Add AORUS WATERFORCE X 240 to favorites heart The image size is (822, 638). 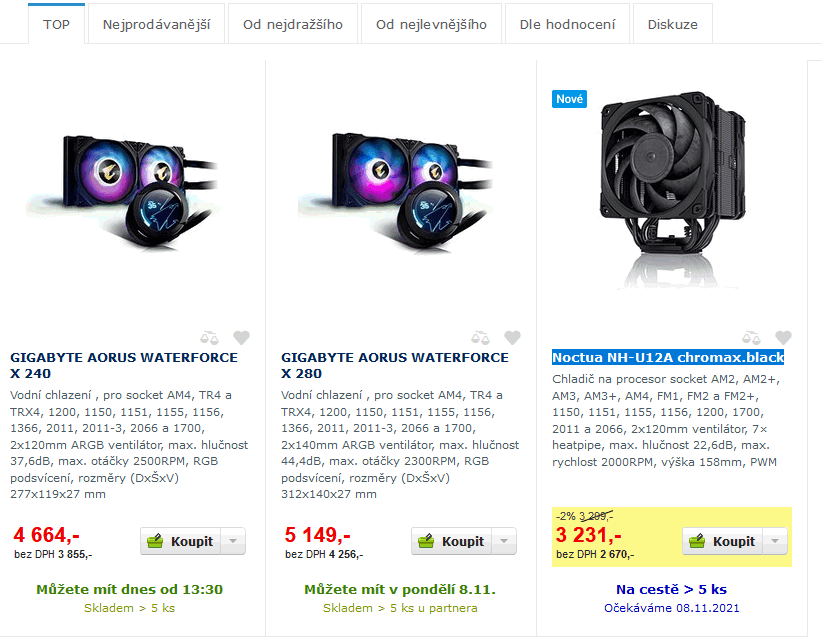coord(242,338)
